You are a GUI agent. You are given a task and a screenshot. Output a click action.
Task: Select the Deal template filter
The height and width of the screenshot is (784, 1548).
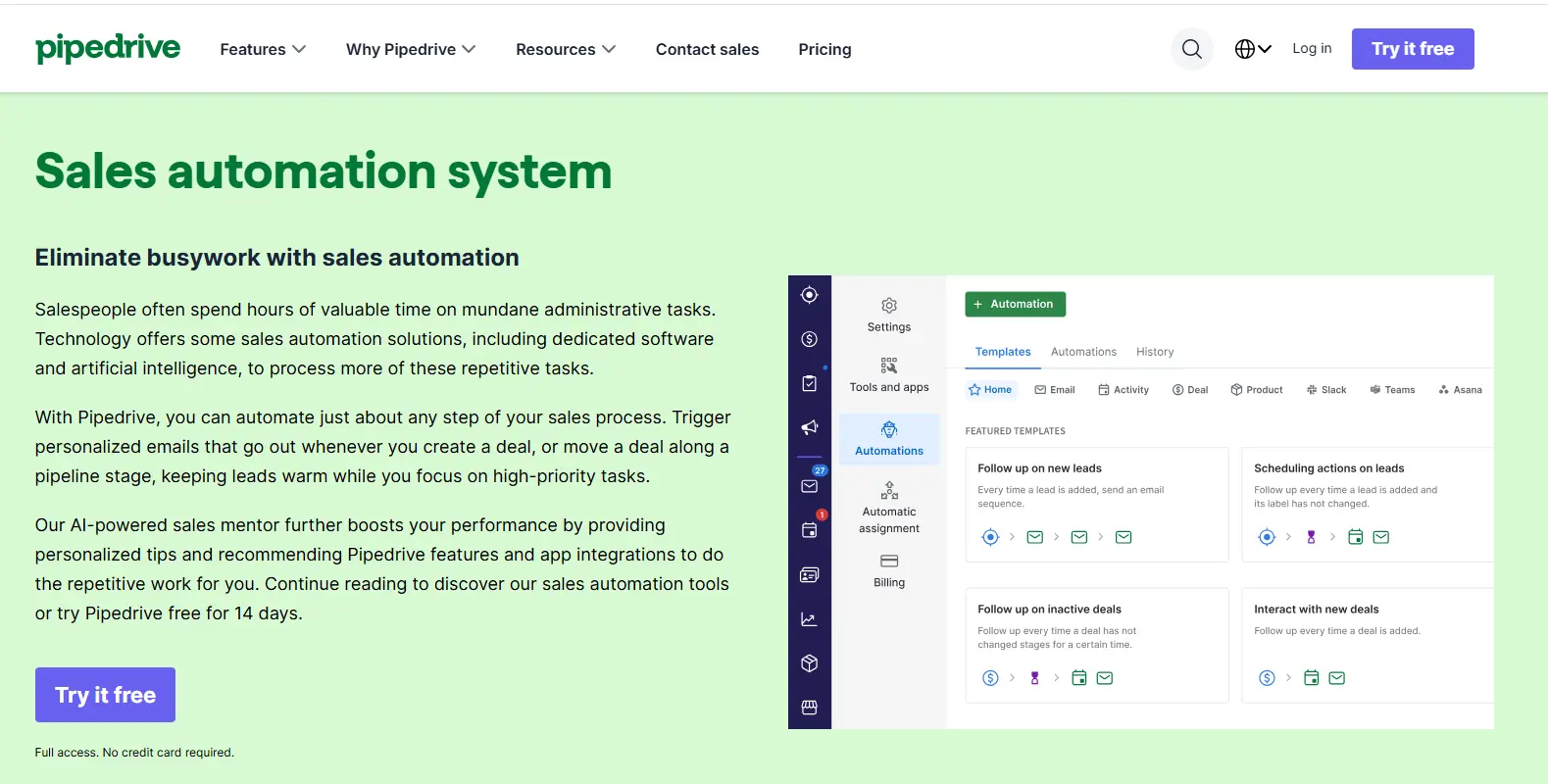pyautogui.click(x=1190, y=390)
